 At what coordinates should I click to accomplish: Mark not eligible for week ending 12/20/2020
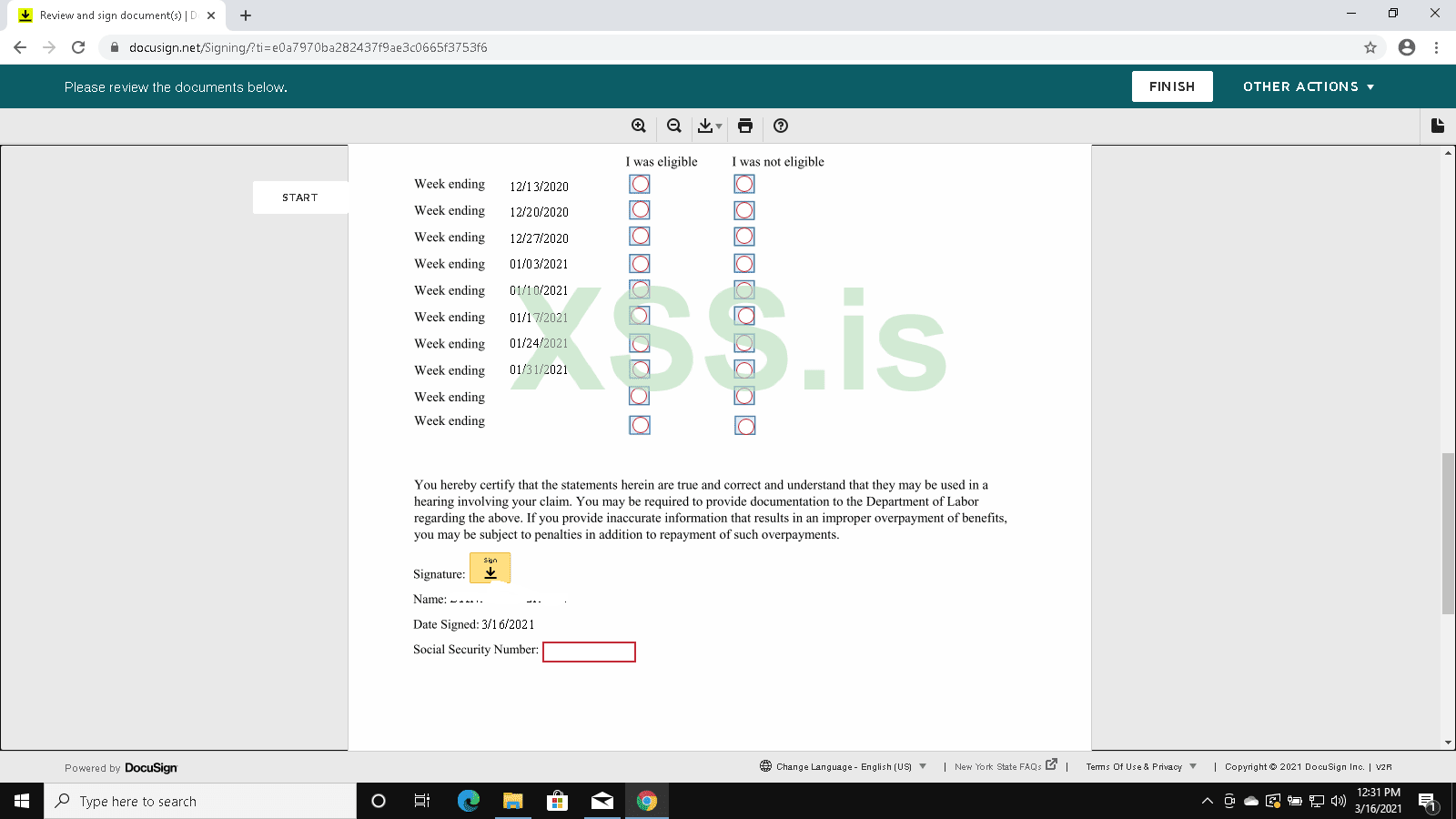point(744,210)
